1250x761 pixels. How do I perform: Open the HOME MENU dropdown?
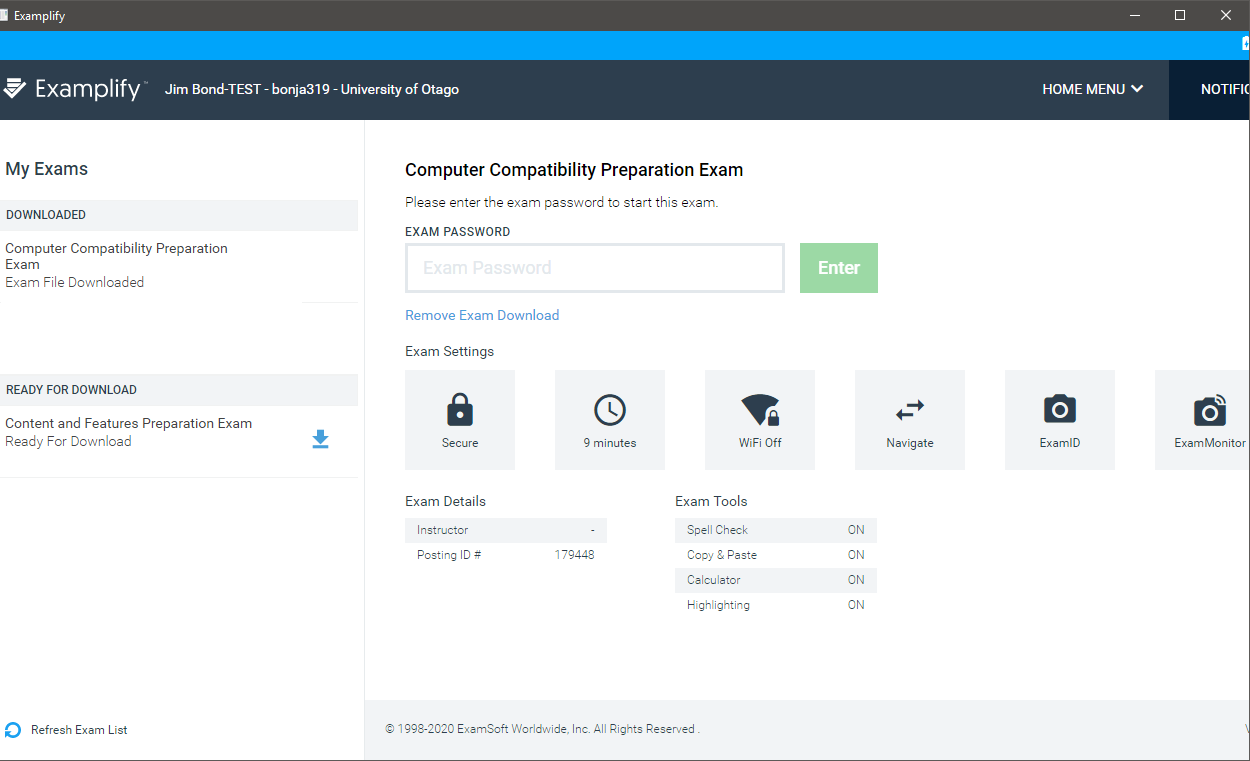coord(1092,89)
